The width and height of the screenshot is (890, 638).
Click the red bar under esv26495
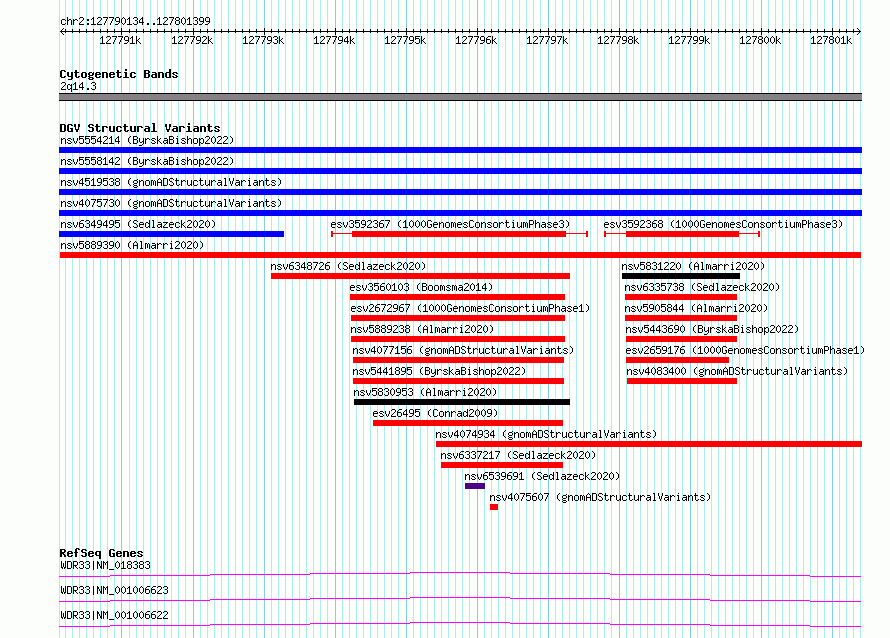(468, 423)
